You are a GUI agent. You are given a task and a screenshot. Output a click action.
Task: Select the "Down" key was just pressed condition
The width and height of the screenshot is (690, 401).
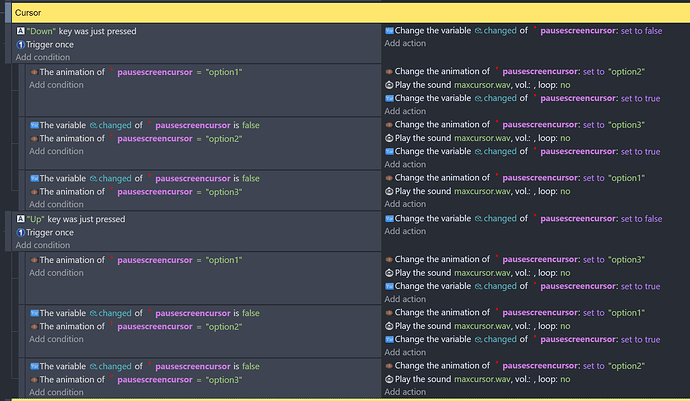(88, 32)
